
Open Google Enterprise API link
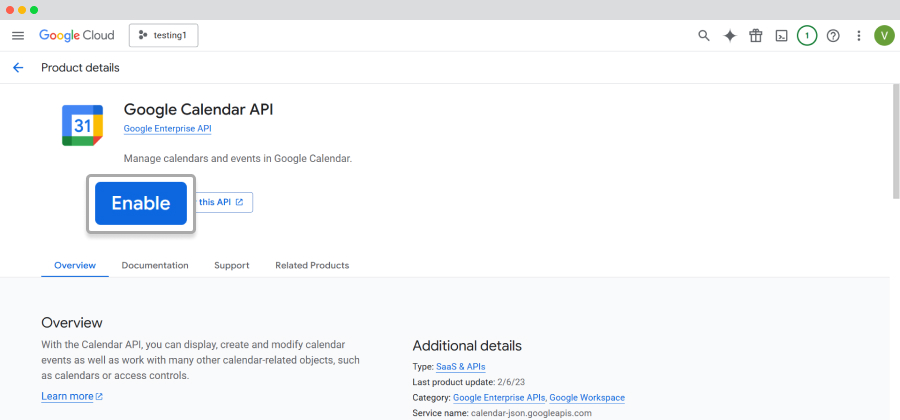(168, 129)
